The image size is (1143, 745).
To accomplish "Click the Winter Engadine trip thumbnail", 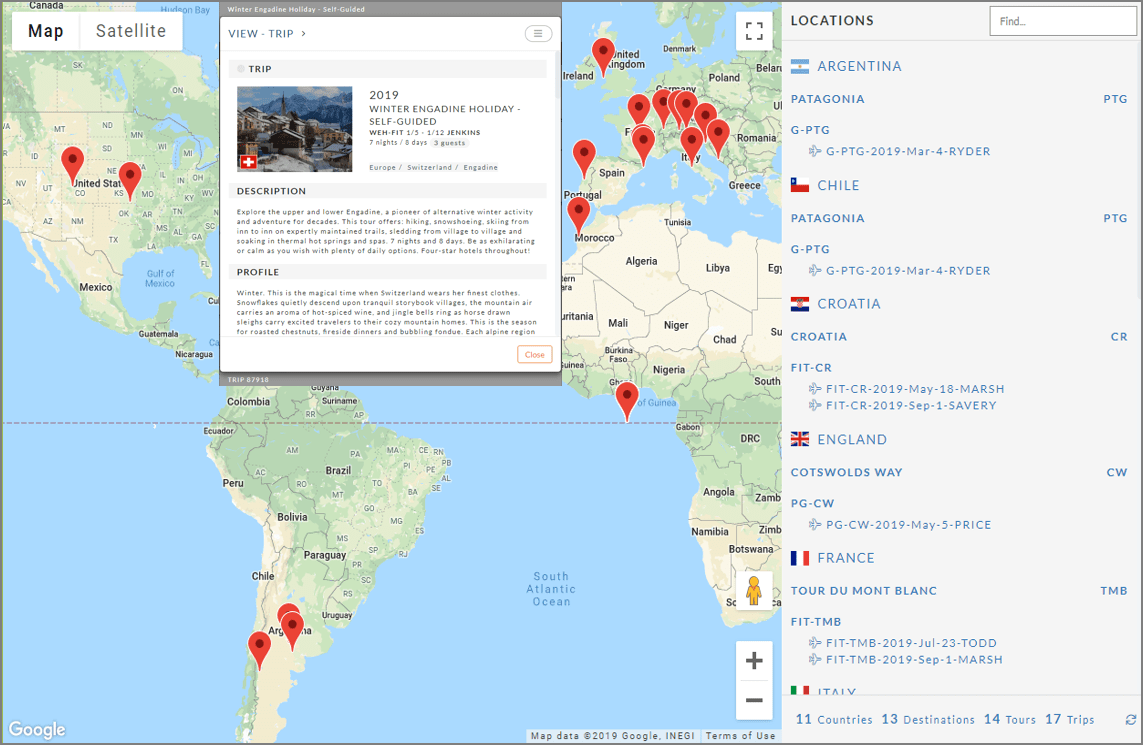I will pyautogui.click(x=294, y=129).
